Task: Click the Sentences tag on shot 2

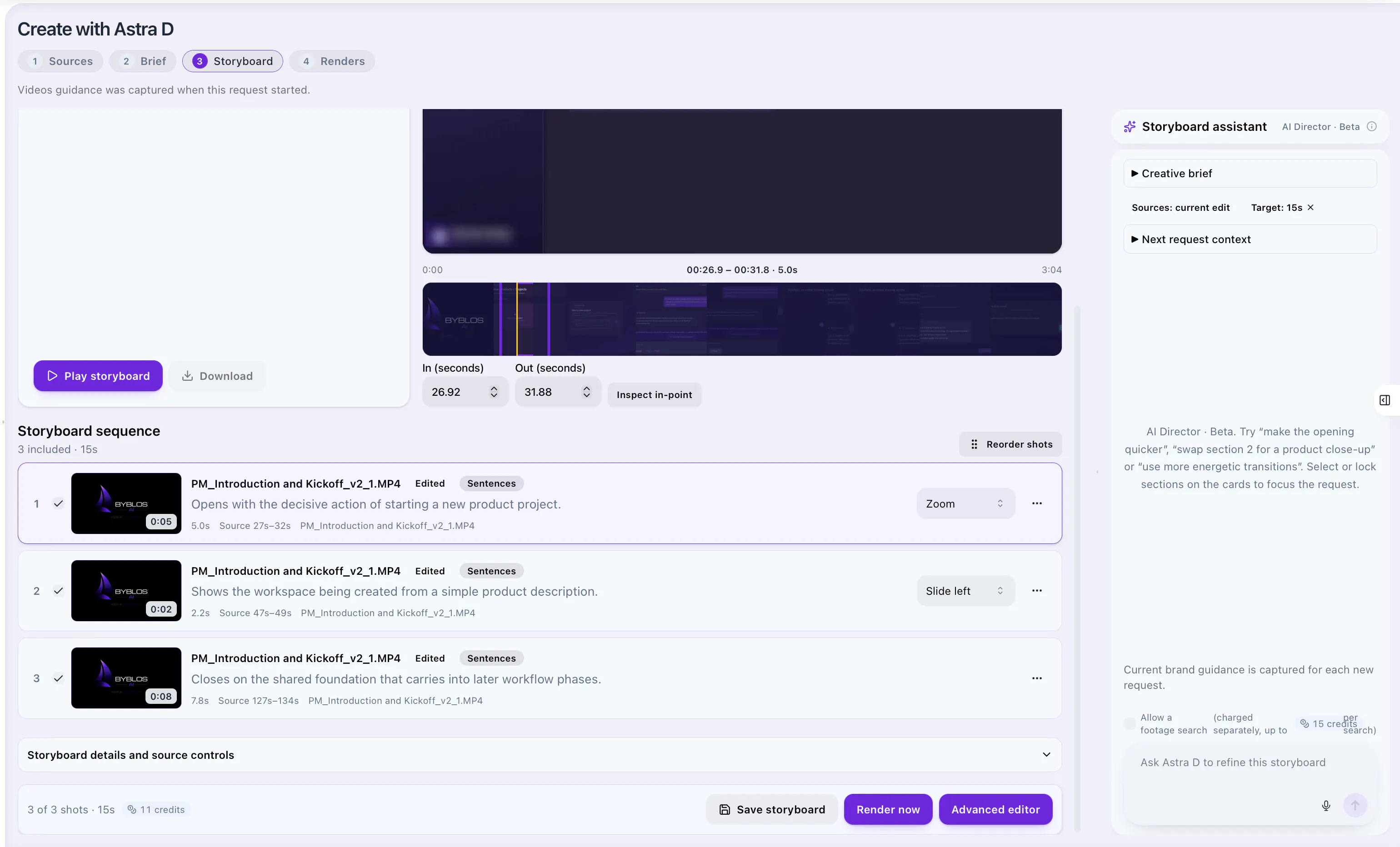Action: point(491,571)
